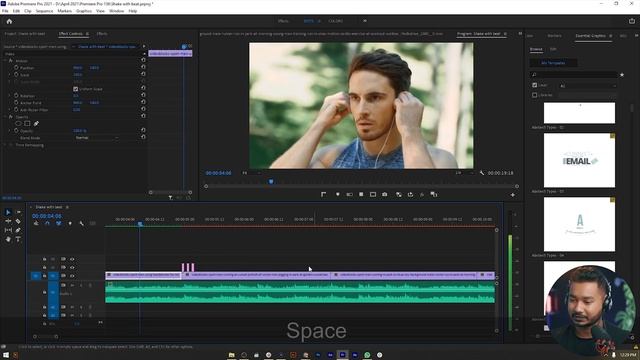Image resolution: width=640 pixels, height=360 pixels.
Task: Toggle animation stopwatch for Rotation
Action: [16, 96]
